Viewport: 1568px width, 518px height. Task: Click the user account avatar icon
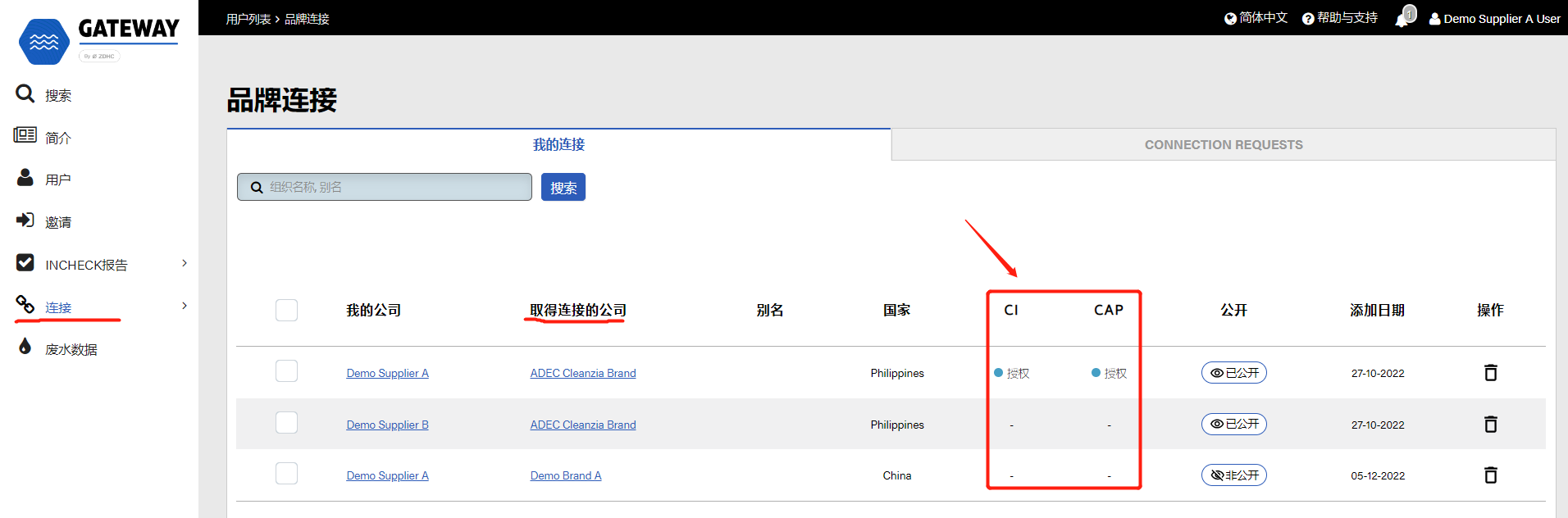[1434, 19]
